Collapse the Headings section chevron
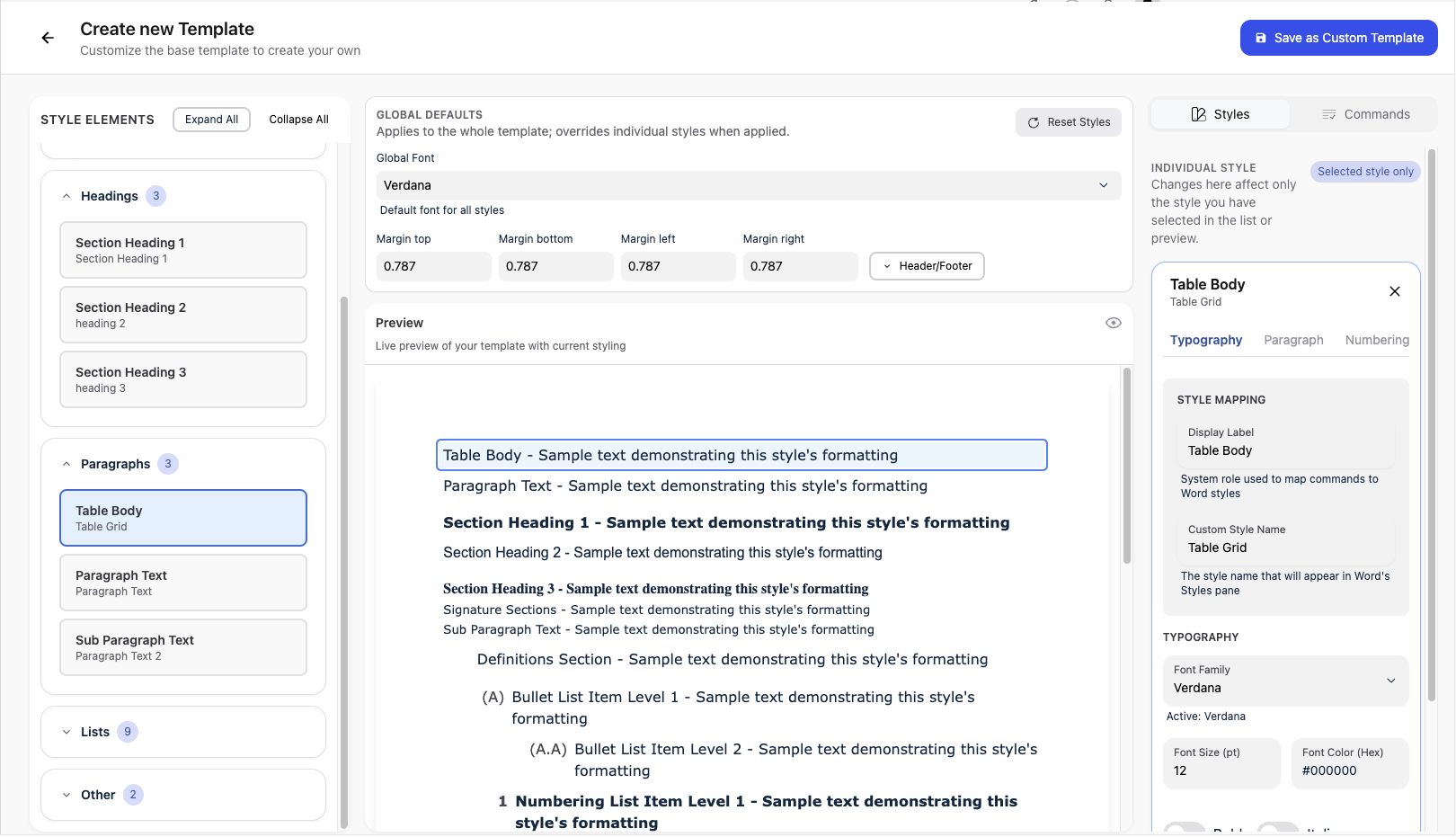 click(x=67, y=196)
